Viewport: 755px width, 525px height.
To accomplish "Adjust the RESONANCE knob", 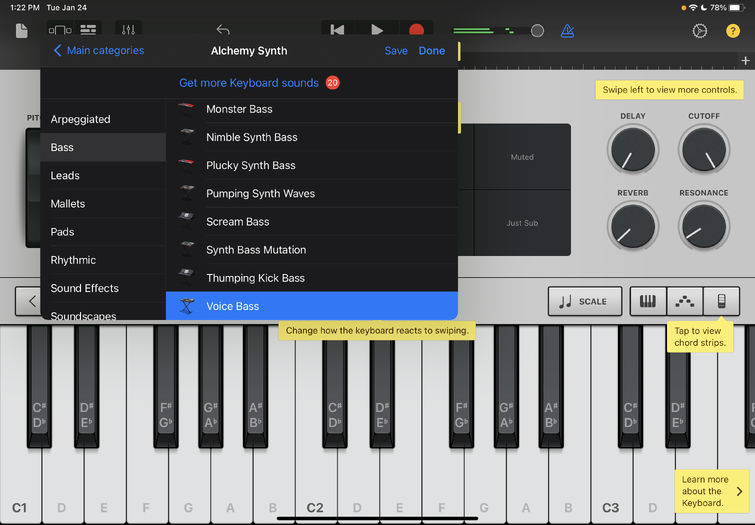I will 704,225.
